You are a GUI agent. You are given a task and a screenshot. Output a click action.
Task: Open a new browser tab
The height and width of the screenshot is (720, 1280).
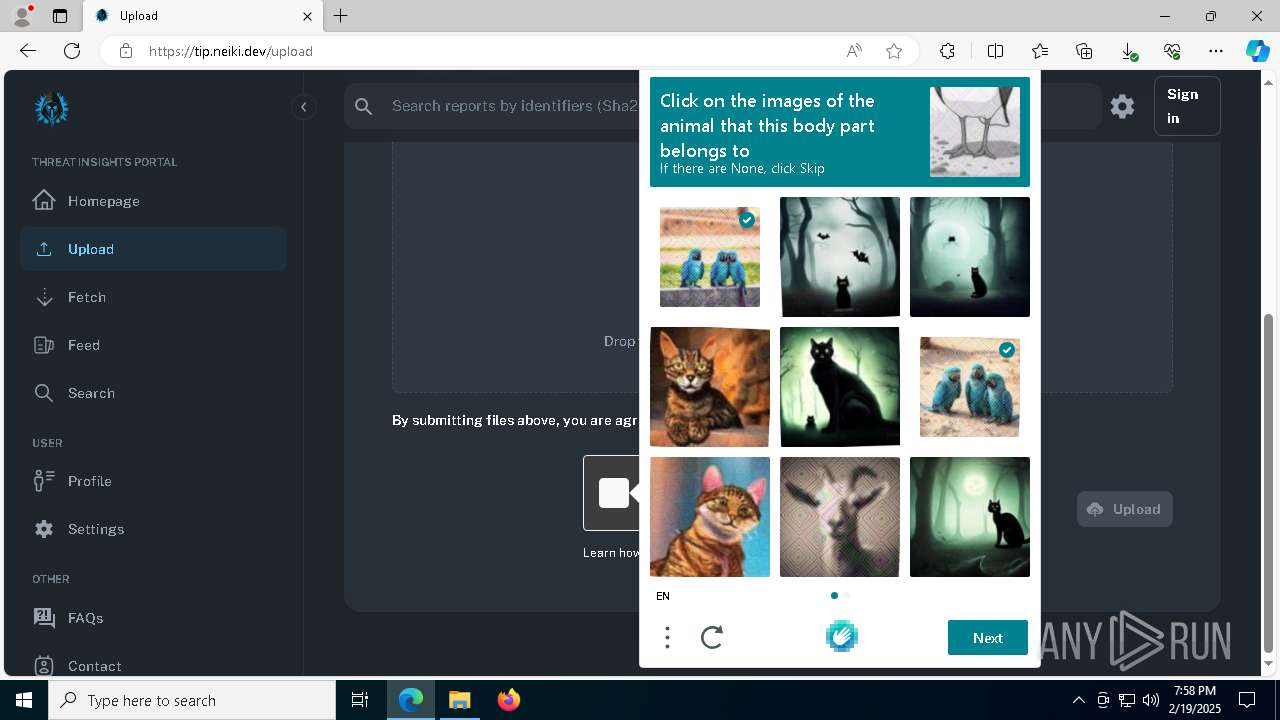click(x=340, y=16)
